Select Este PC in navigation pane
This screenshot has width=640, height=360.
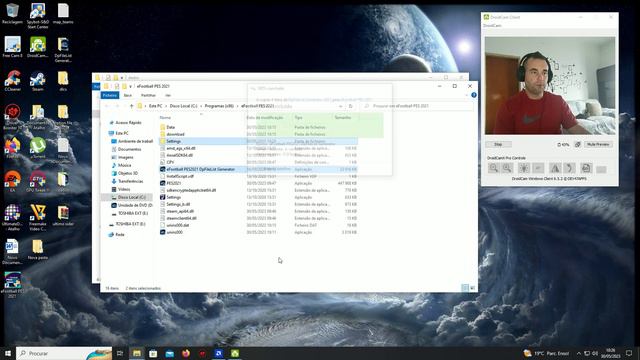point(122,133)
